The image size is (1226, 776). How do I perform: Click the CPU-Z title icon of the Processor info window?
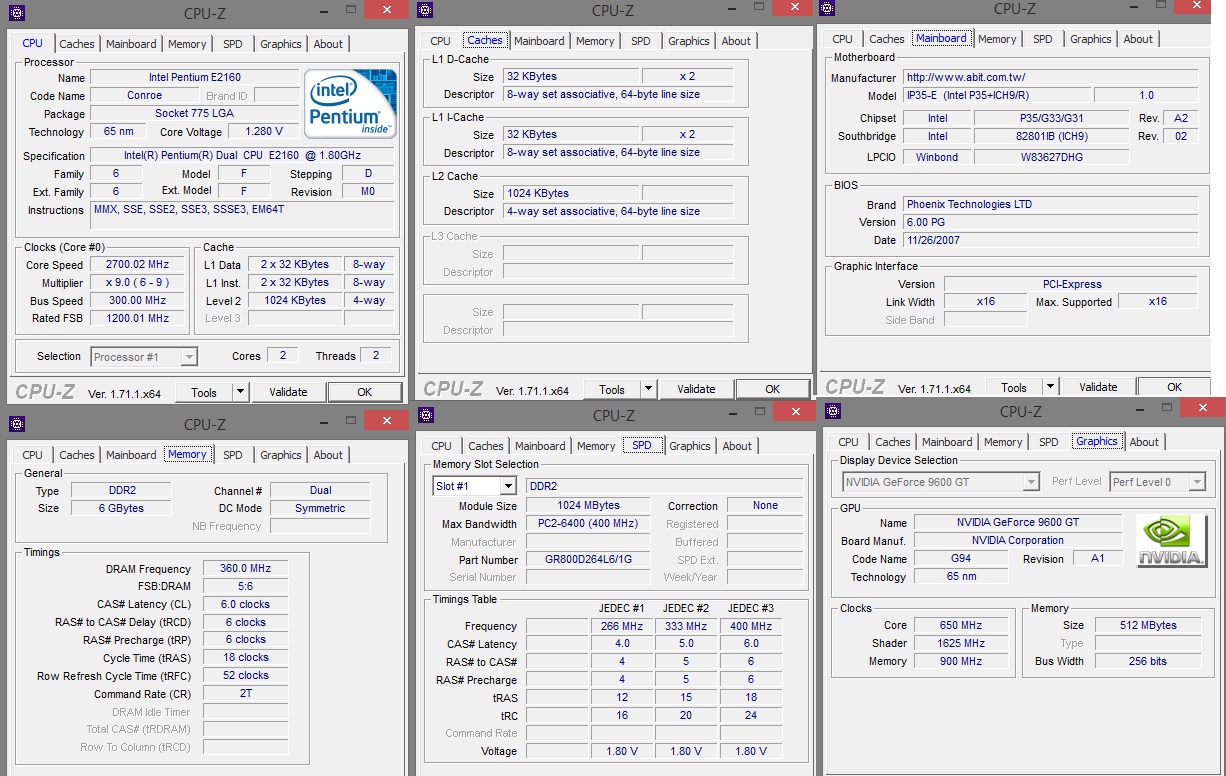click(17, 13)
